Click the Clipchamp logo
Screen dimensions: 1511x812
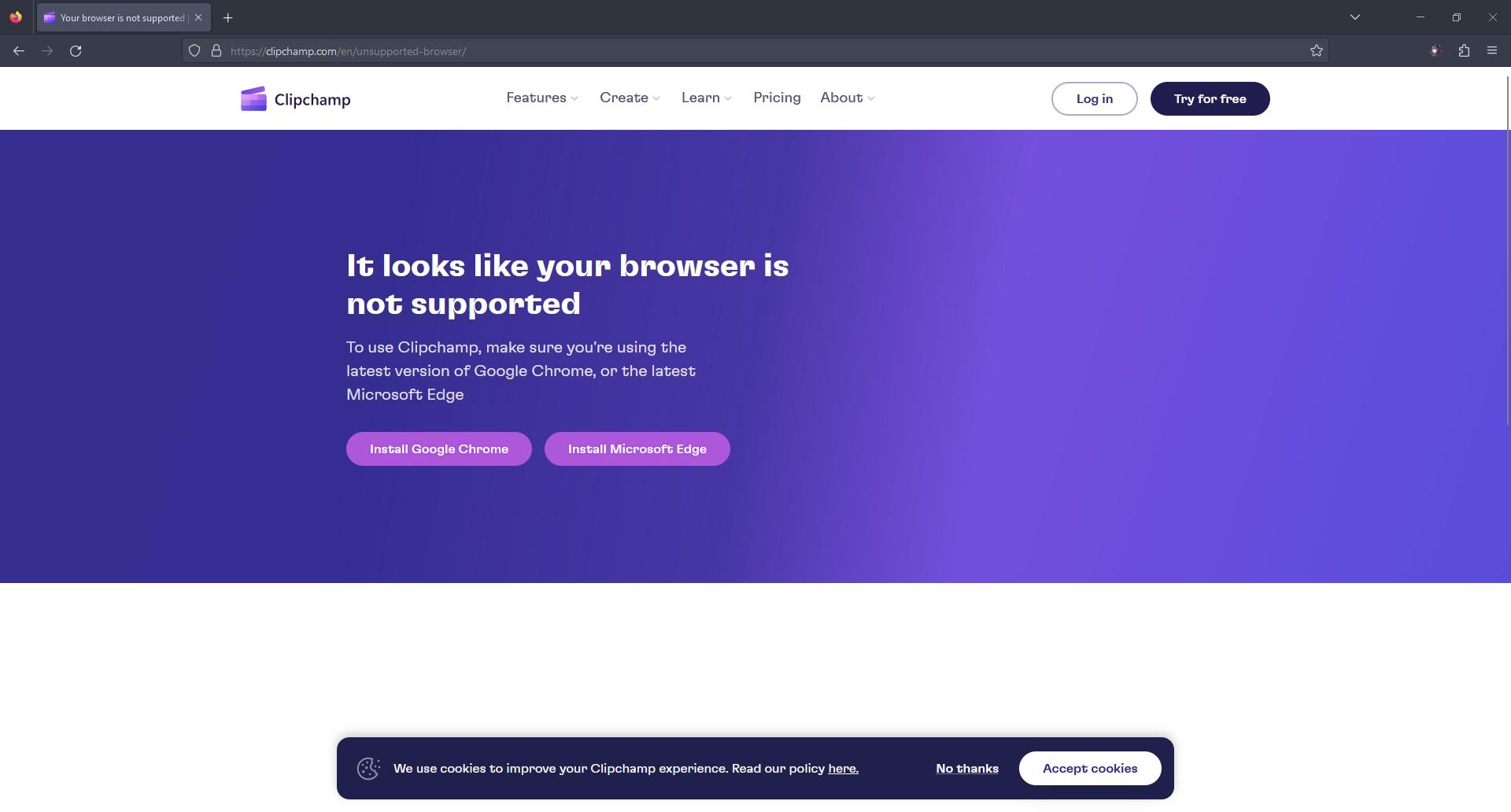[x=295, y=98]
